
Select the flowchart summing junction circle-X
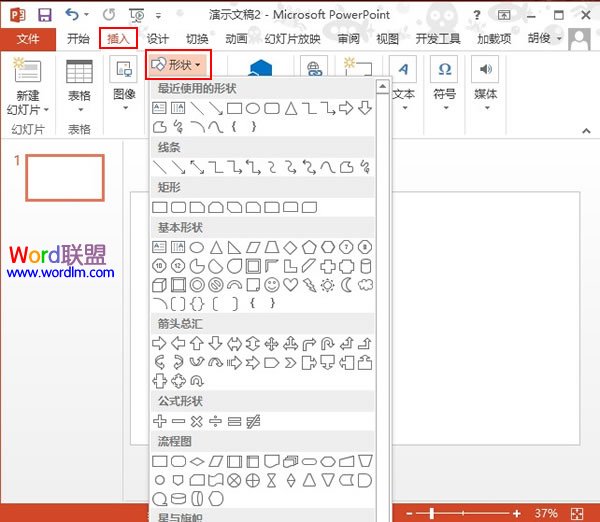click(234, 480)
